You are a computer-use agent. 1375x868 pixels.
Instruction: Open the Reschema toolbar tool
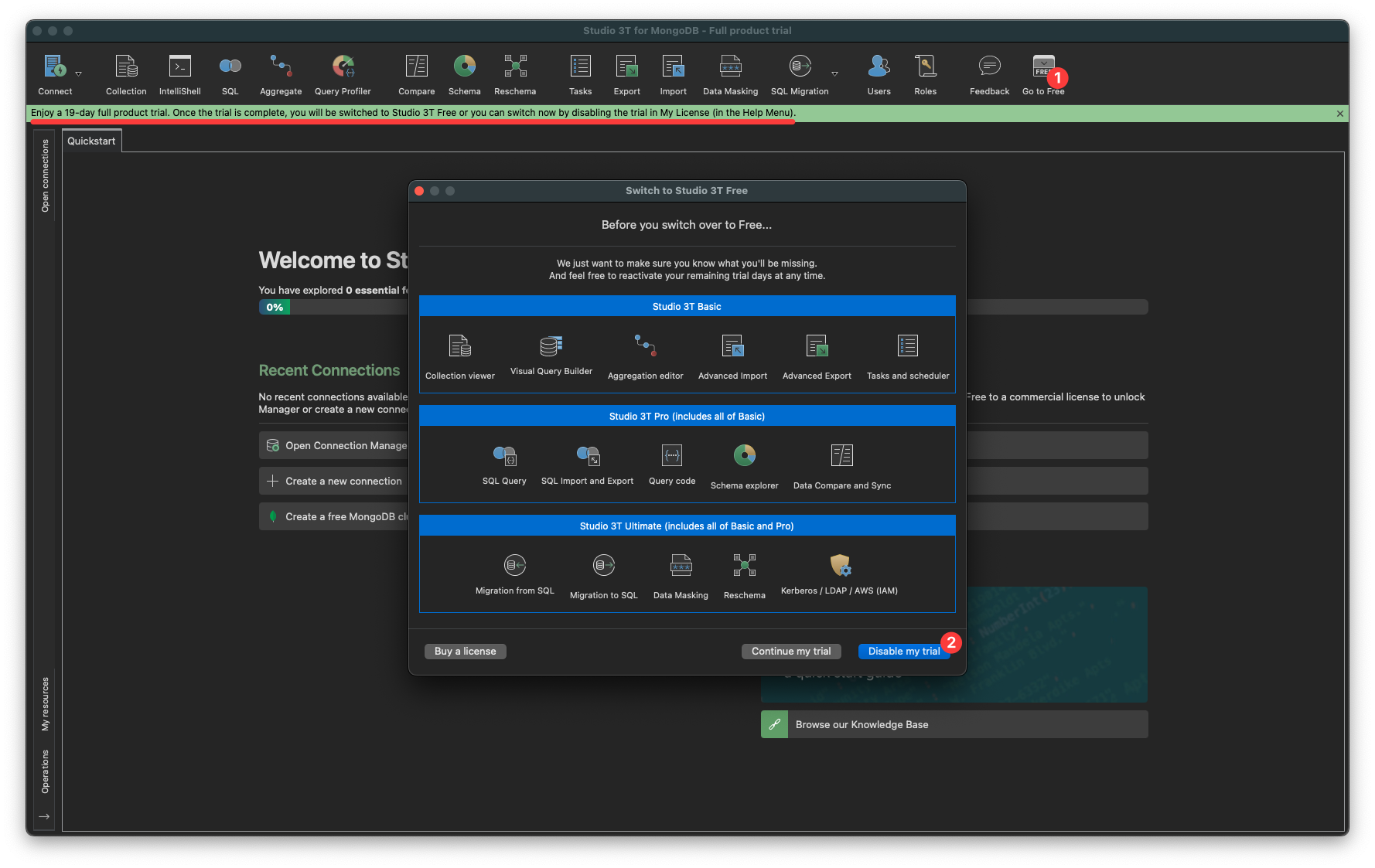click(515, 74)
